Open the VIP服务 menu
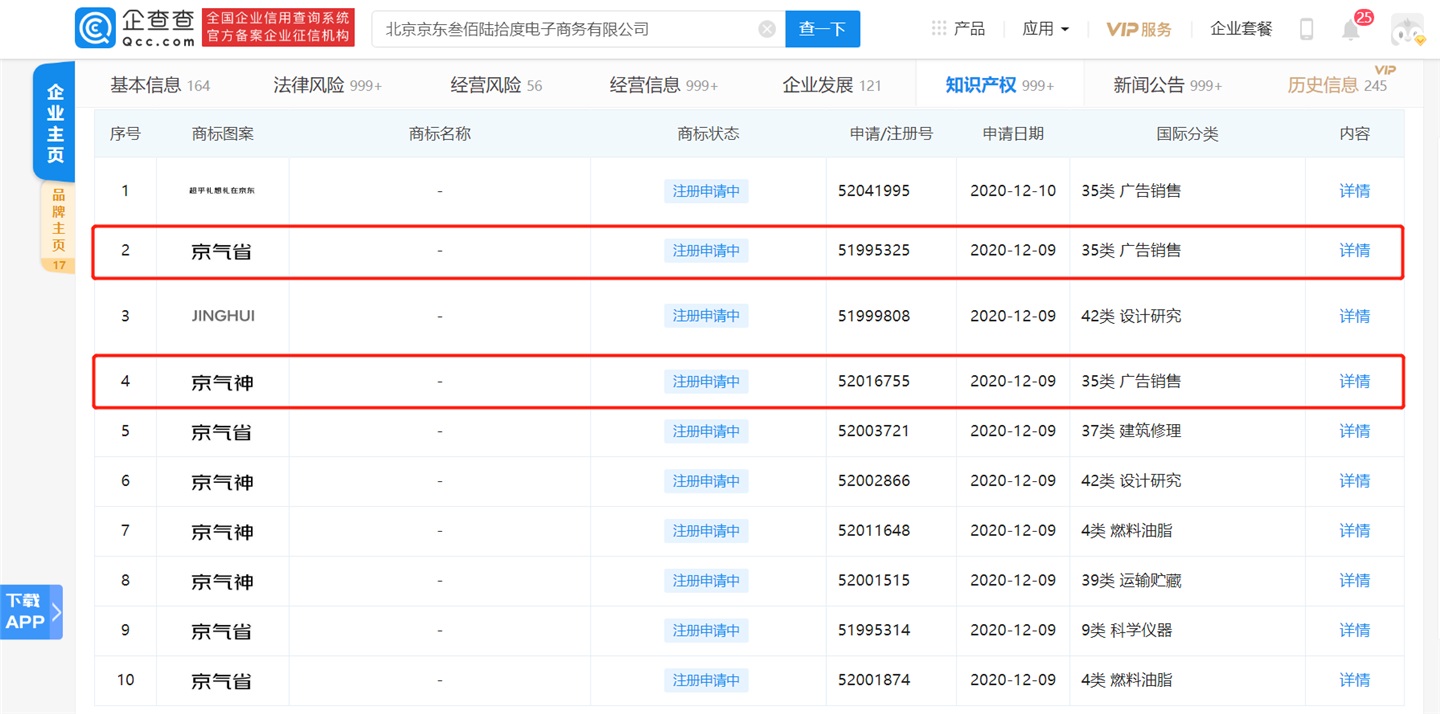This screenshot has width=1440, height=714. pyautogui.click(x=1139, y=29)
